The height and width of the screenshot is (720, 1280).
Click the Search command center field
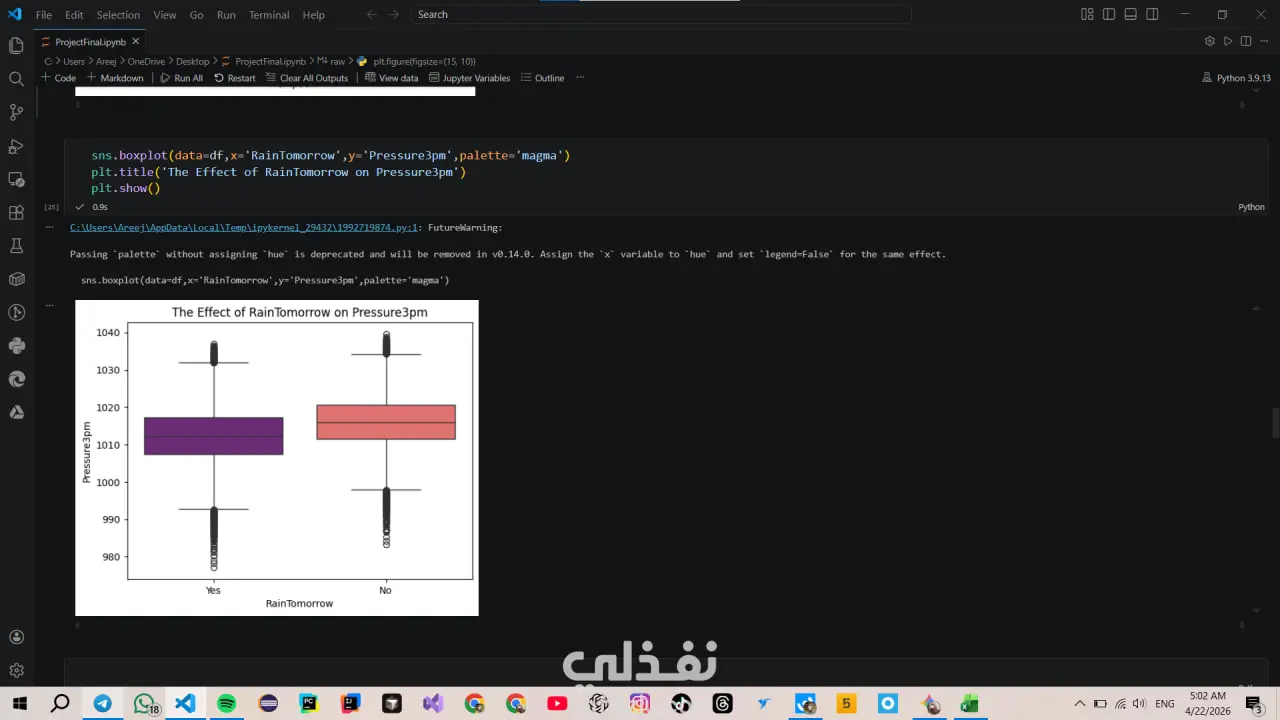click(x=662, y=14)
